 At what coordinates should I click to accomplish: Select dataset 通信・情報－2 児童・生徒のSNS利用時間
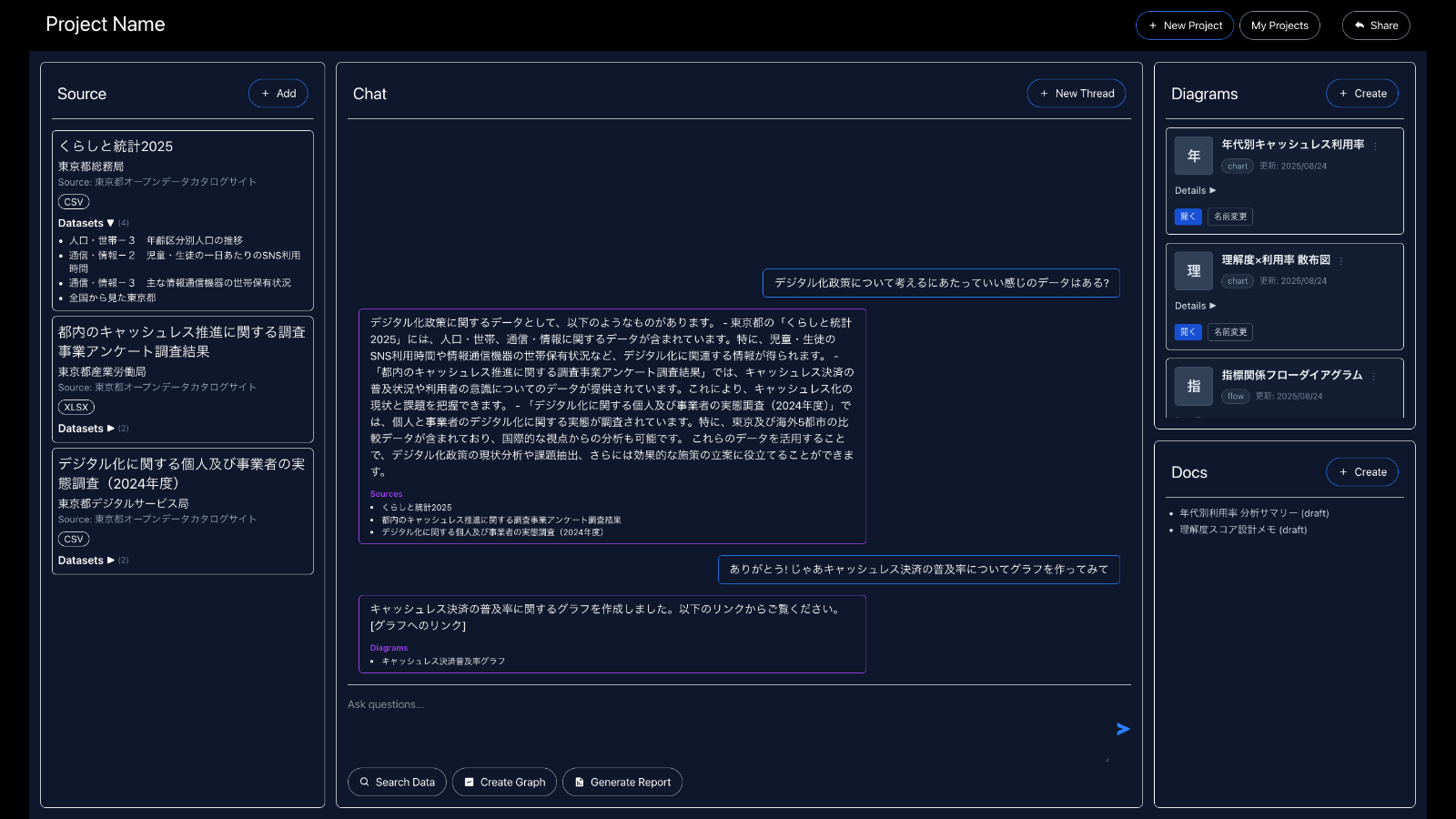pyautogui.click(x=185, y=262)
